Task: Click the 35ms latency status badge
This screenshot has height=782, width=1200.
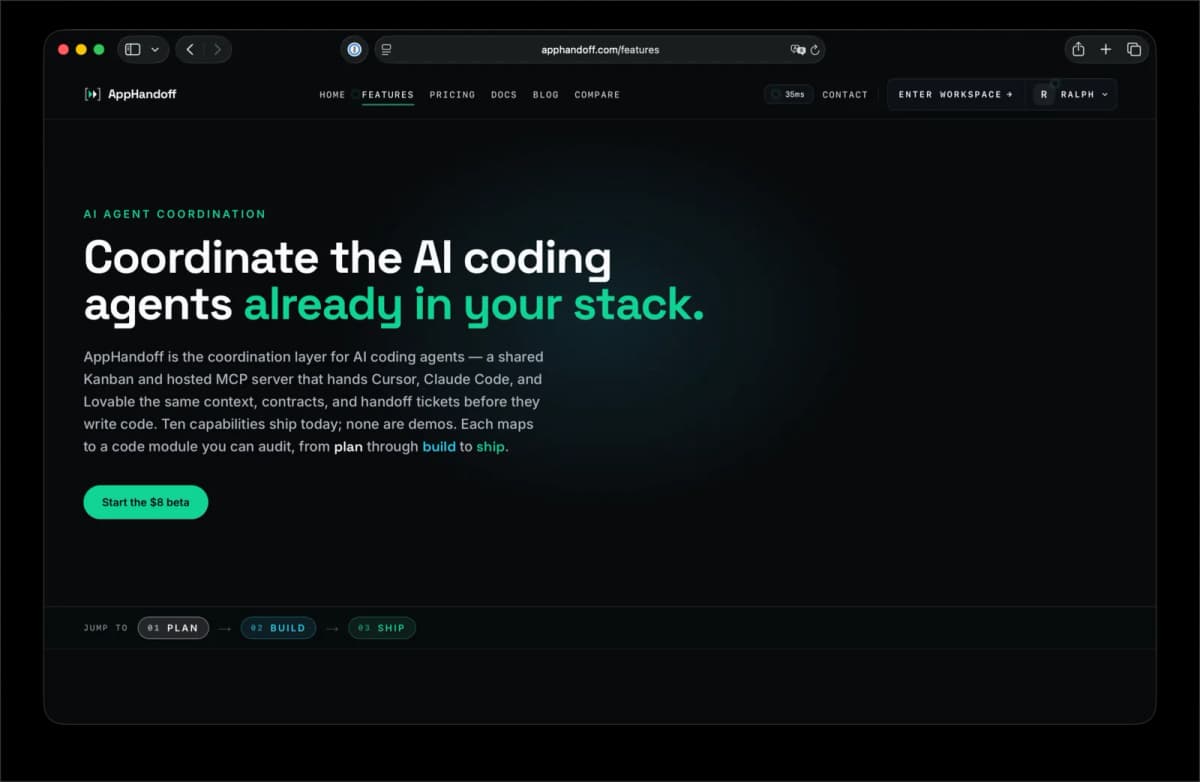Action: 789,94
